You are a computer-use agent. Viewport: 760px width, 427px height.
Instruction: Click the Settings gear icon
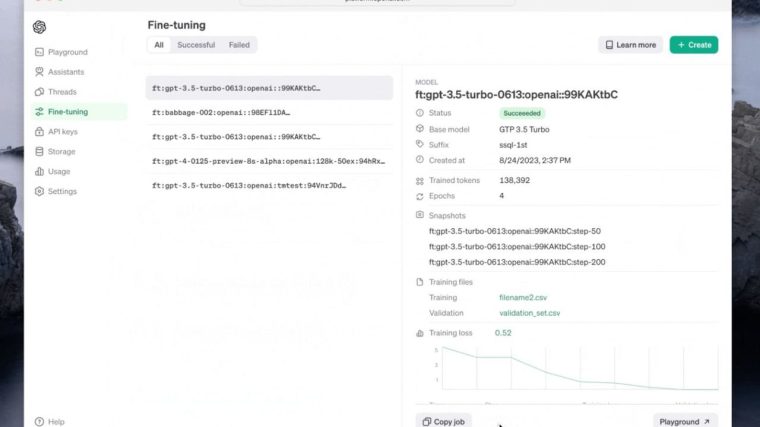coord(39,191)
